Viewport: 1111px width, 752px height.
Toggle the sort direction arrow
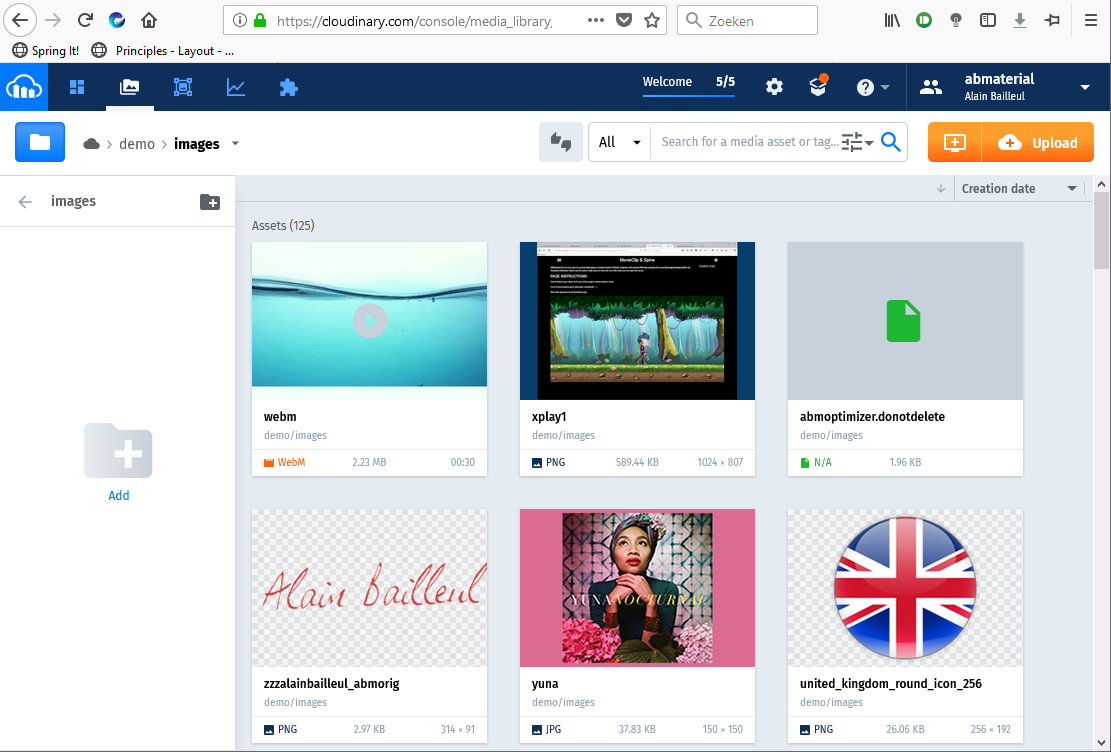(x=941, y=189)
